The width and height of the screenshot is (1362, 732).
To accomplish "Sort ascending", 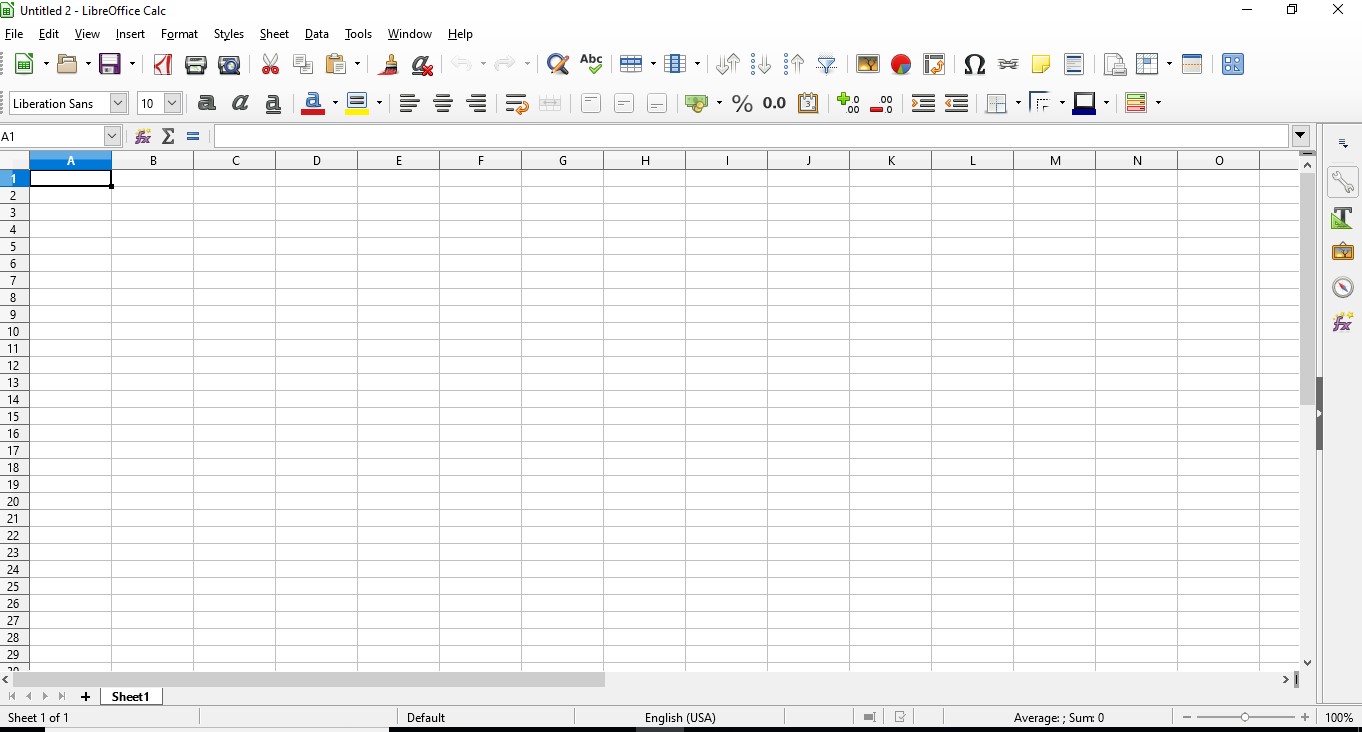I will click(761, 64).
